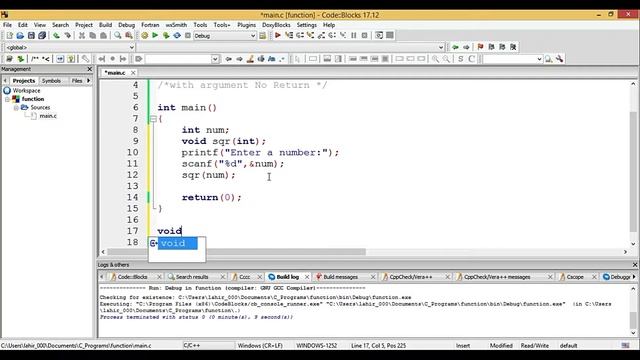The height and width of the screenshot is (360, 640).
Task: Open the Settings menu
Action: click(307, 25)
